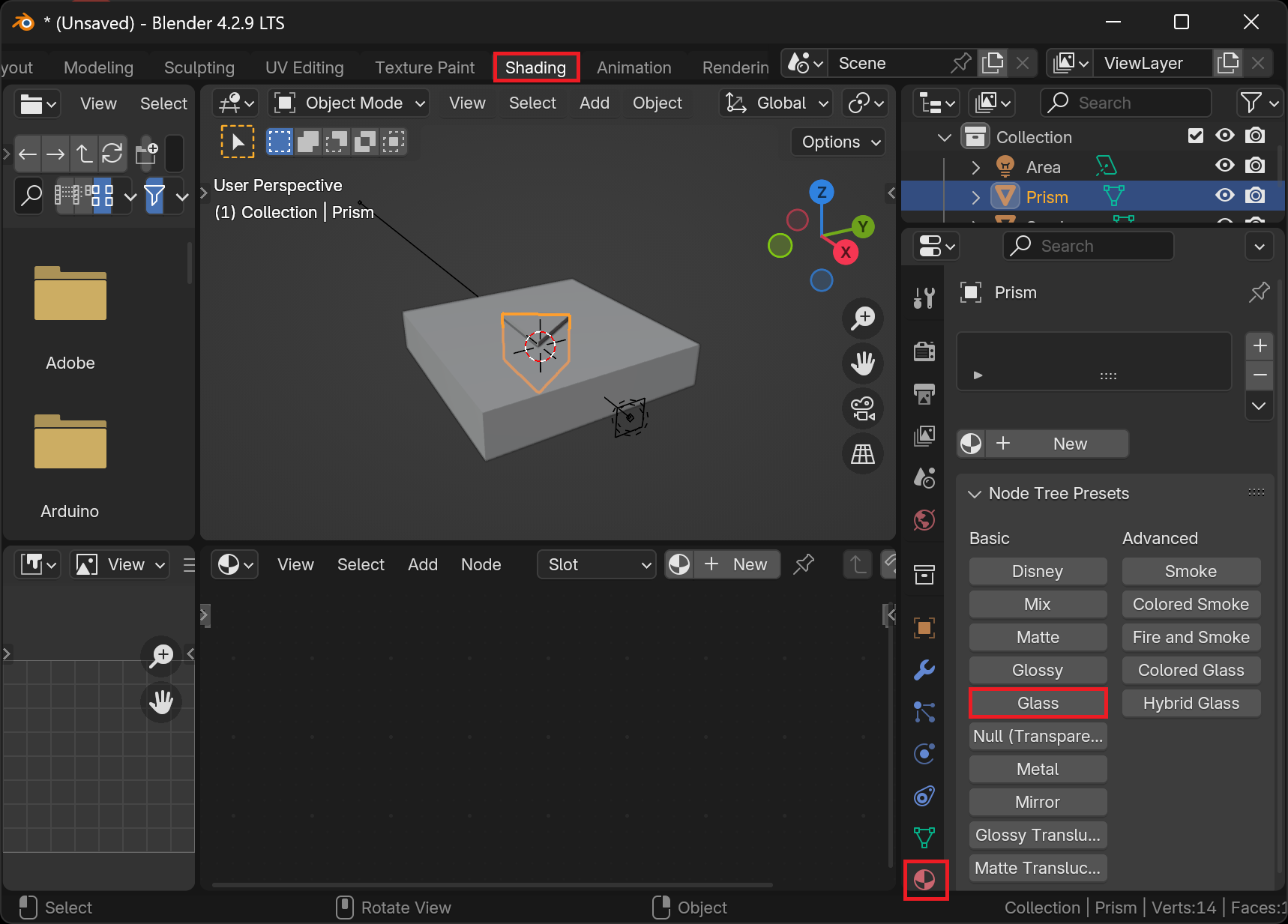
Task: Open the material Slot dropdown
Action: coord(597,564)
